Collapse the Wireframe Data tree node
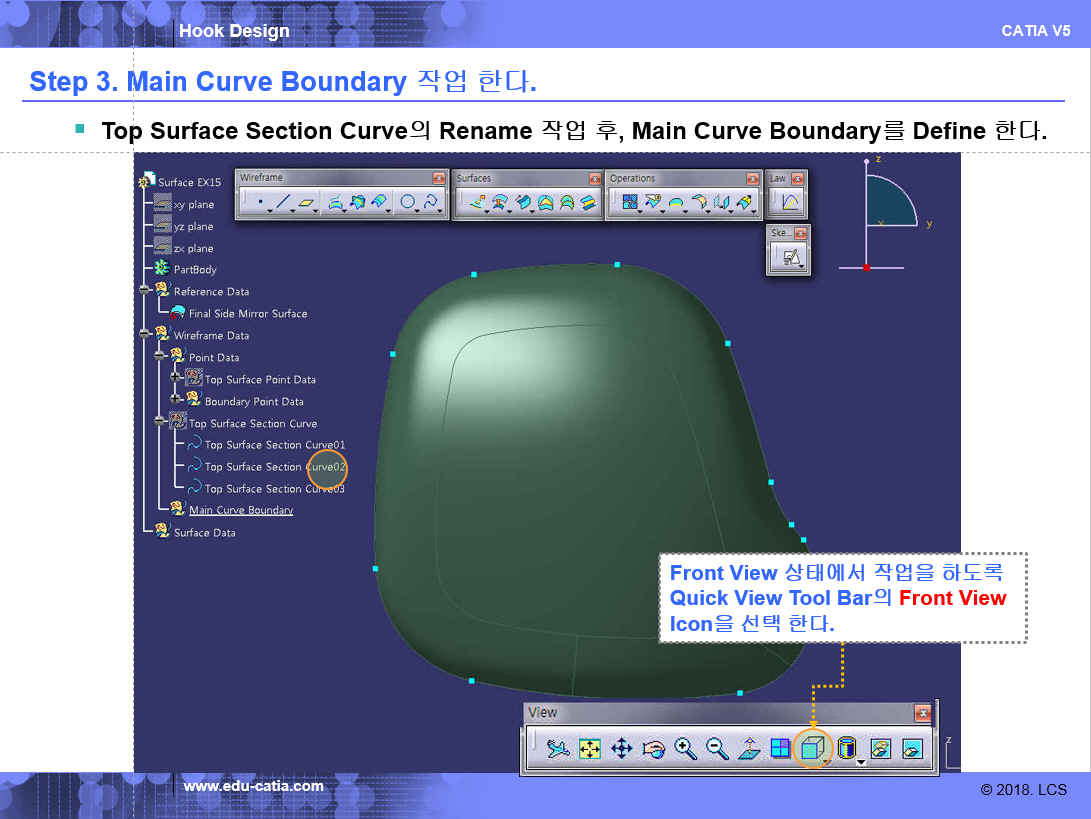The height and width of the screenshot is (819, 1091). (x=146, y=335)
